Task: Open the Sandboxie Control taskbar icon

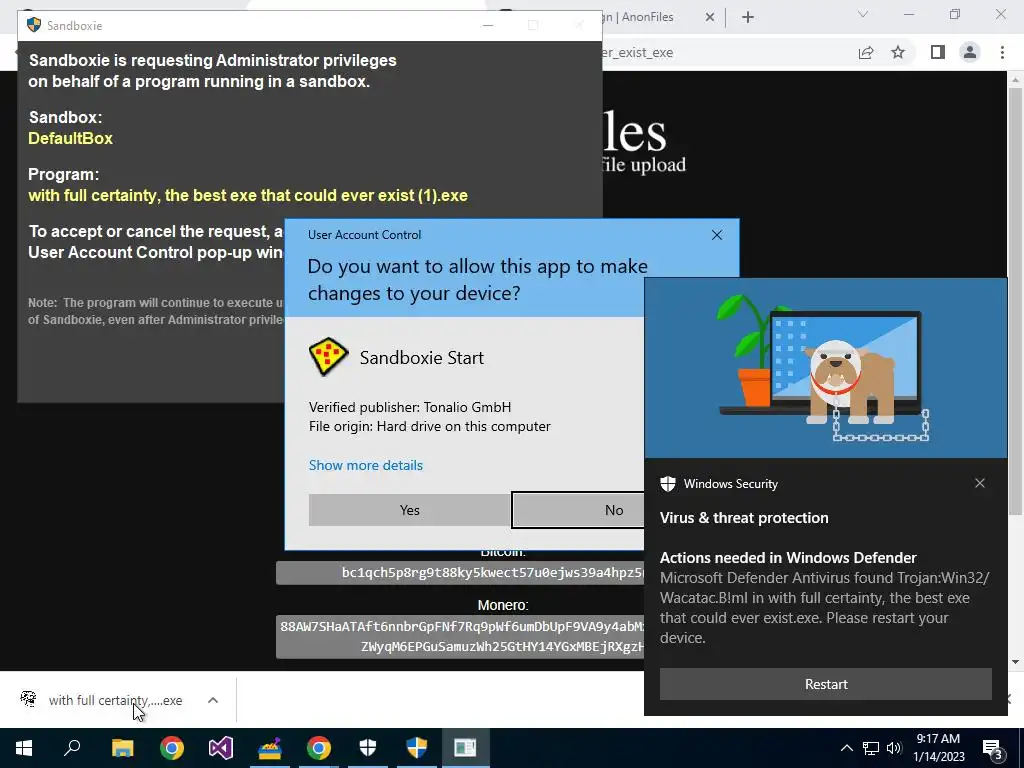Action: [270, 748]
